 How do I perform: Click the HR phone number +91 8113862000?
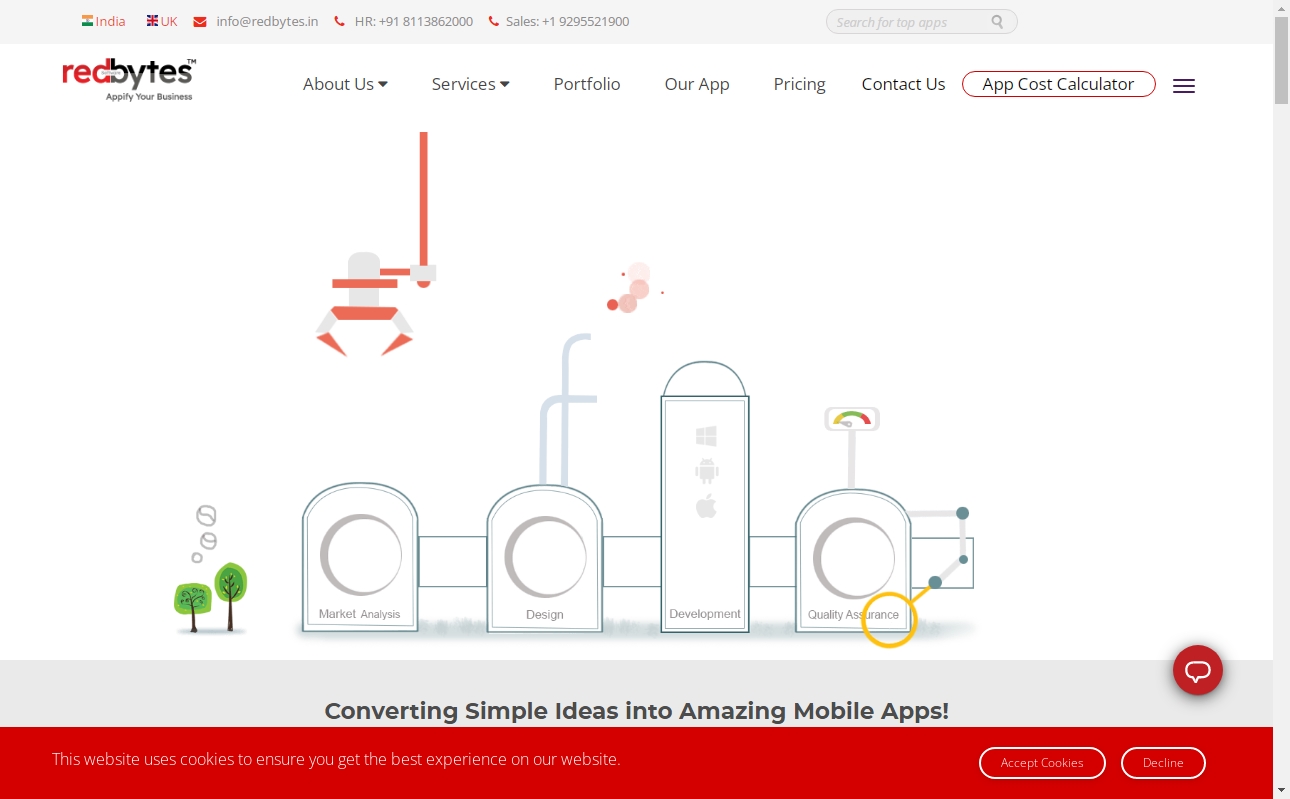(x=413, y=21)
